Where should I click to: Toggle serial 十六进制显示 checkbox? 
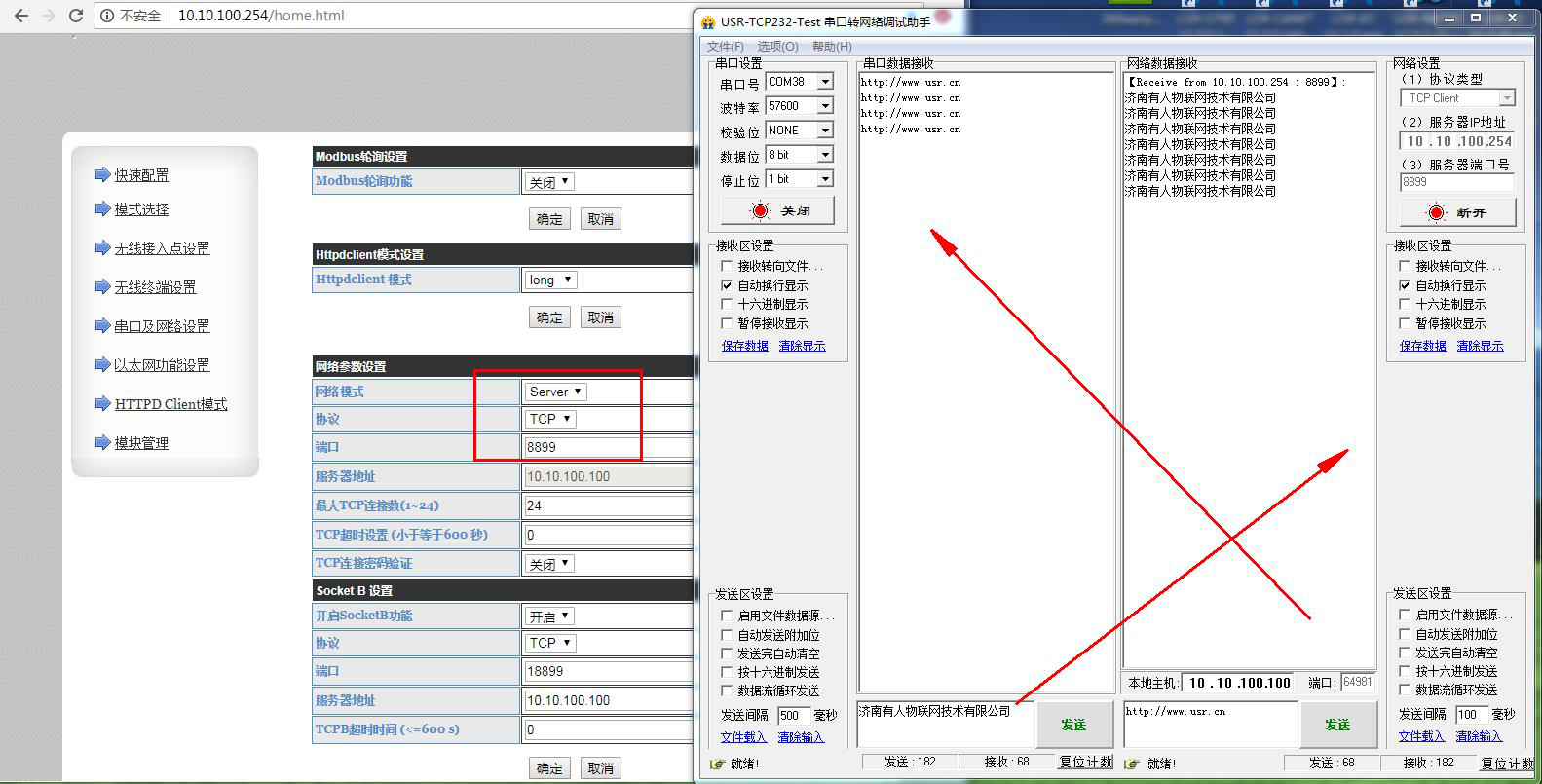727,304
